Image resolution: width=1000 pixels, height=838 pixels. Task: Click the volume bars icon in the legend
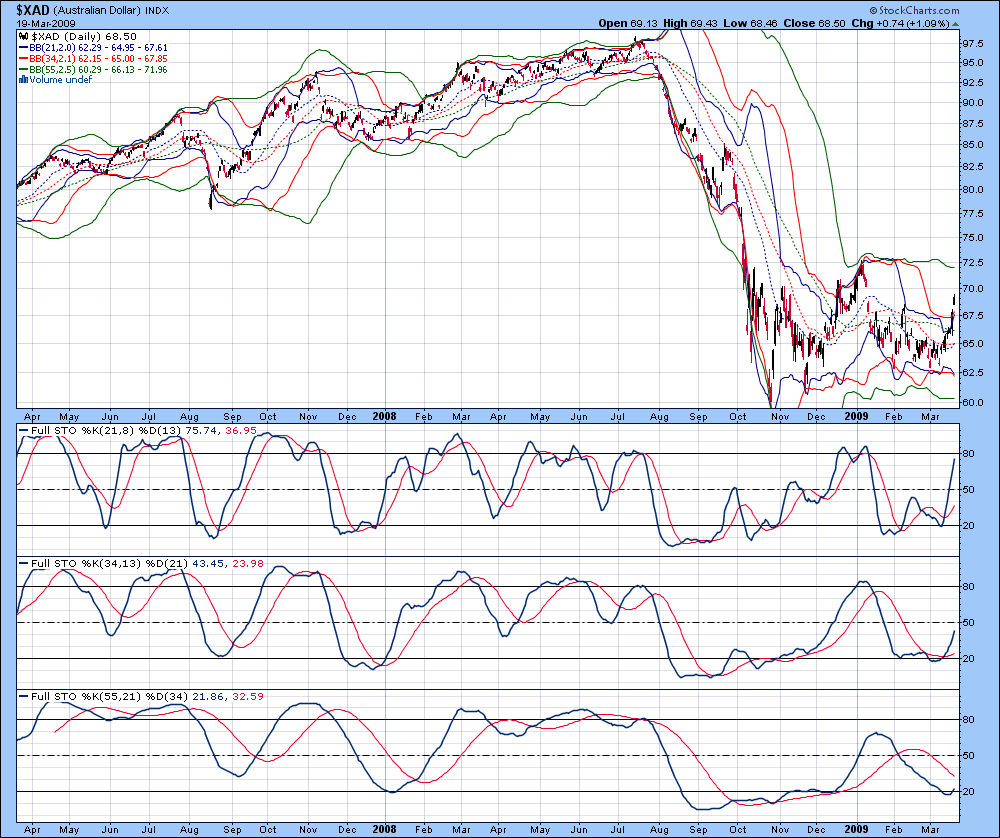tap(24, 80)
